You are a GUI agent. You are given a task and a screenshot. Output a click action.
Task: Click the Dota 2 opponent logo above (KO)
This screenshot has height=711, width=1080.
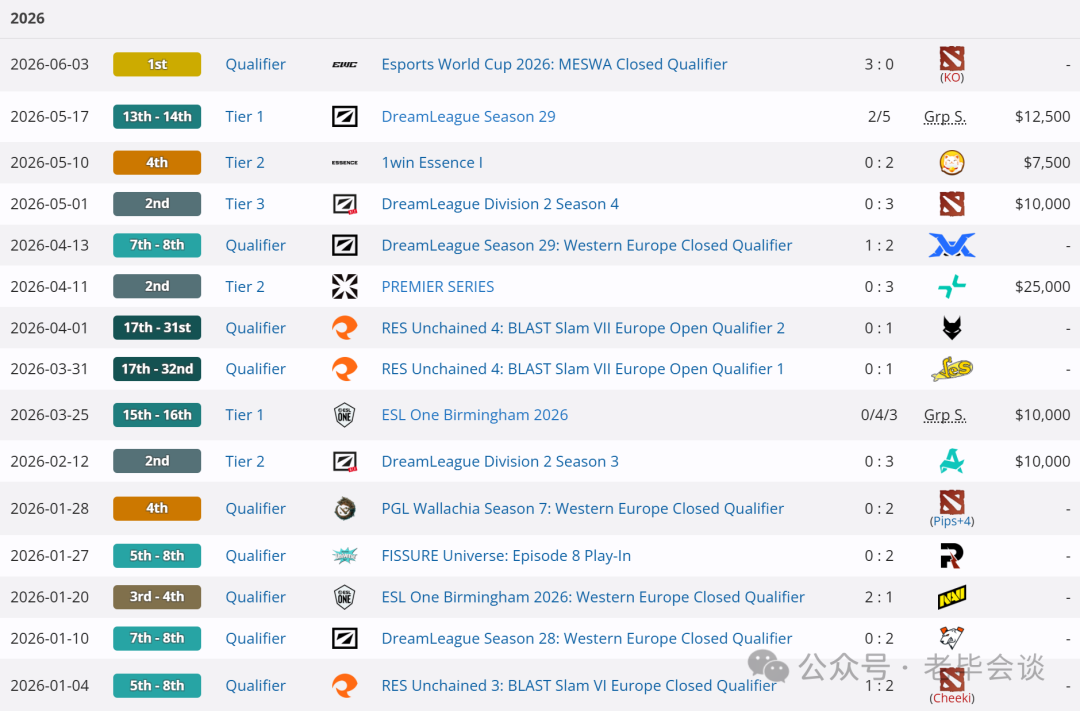(952, 59)
